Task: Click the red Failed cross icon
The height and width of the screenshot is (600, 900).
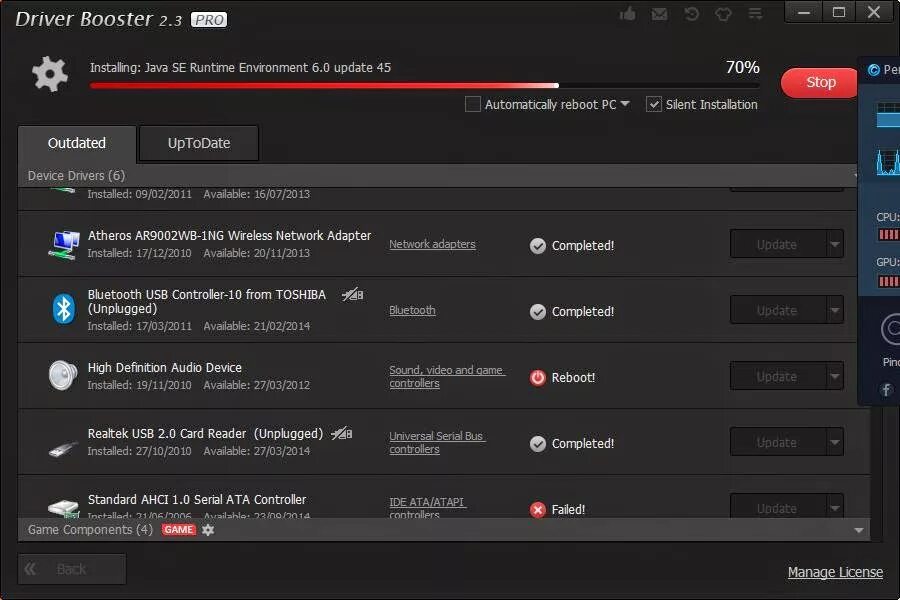Action: pyautogui.click(x=538, y=510)
